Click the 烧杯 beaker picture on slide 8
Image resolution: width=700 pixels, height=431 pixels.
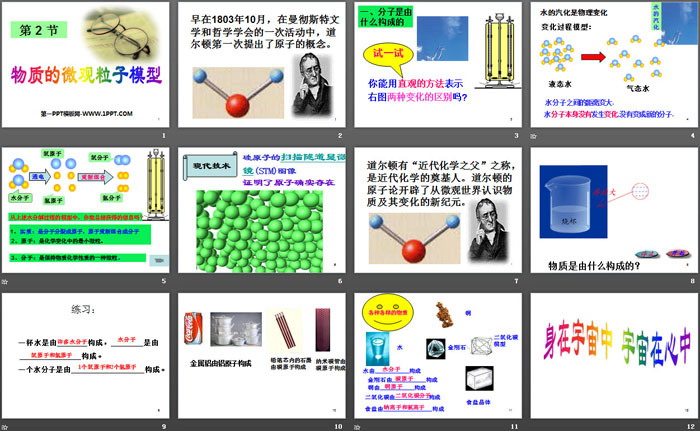click(x=573, y=201)
